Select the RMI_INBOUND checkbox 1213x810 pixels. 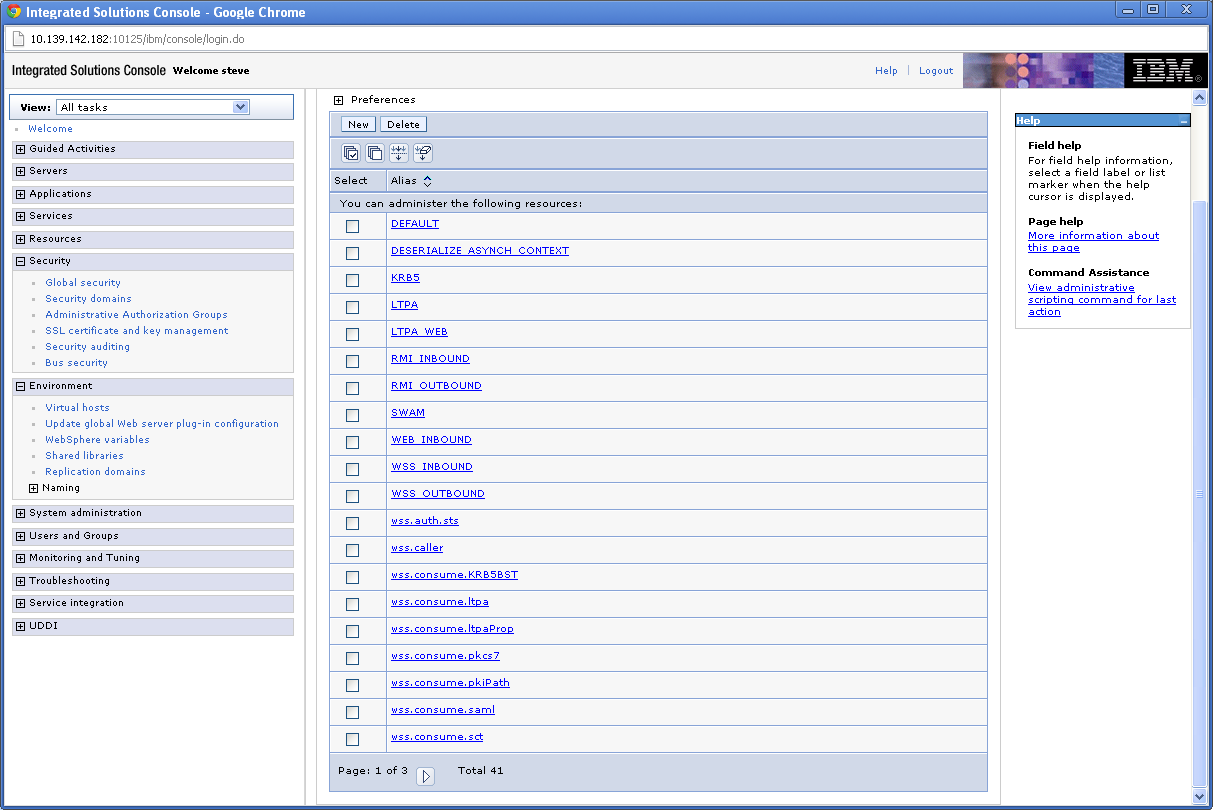352,361
